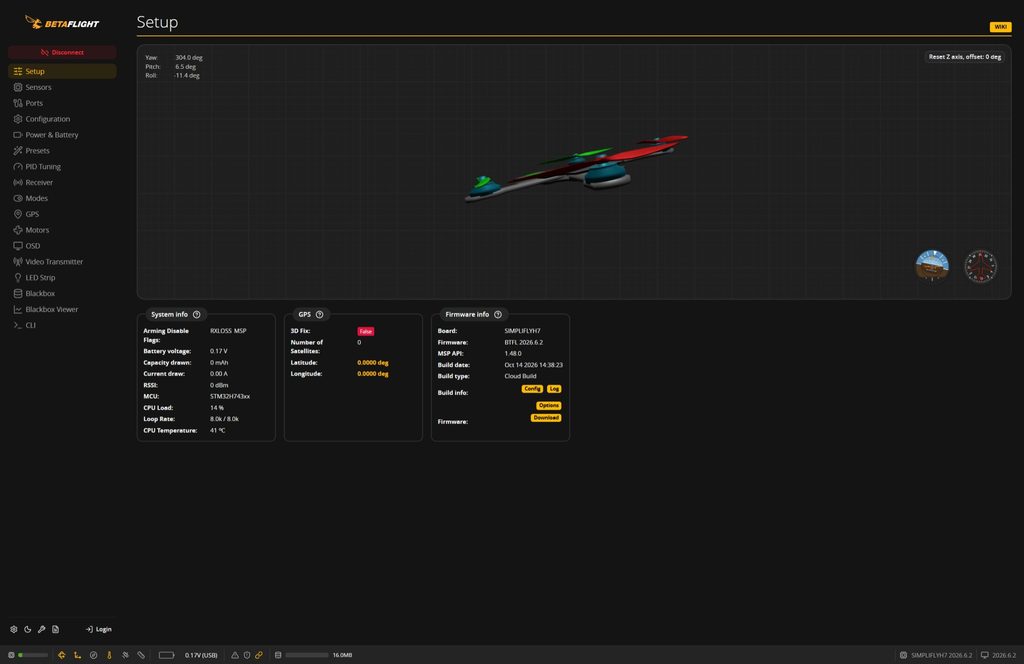Open the Setup tab

pos(62,71)
